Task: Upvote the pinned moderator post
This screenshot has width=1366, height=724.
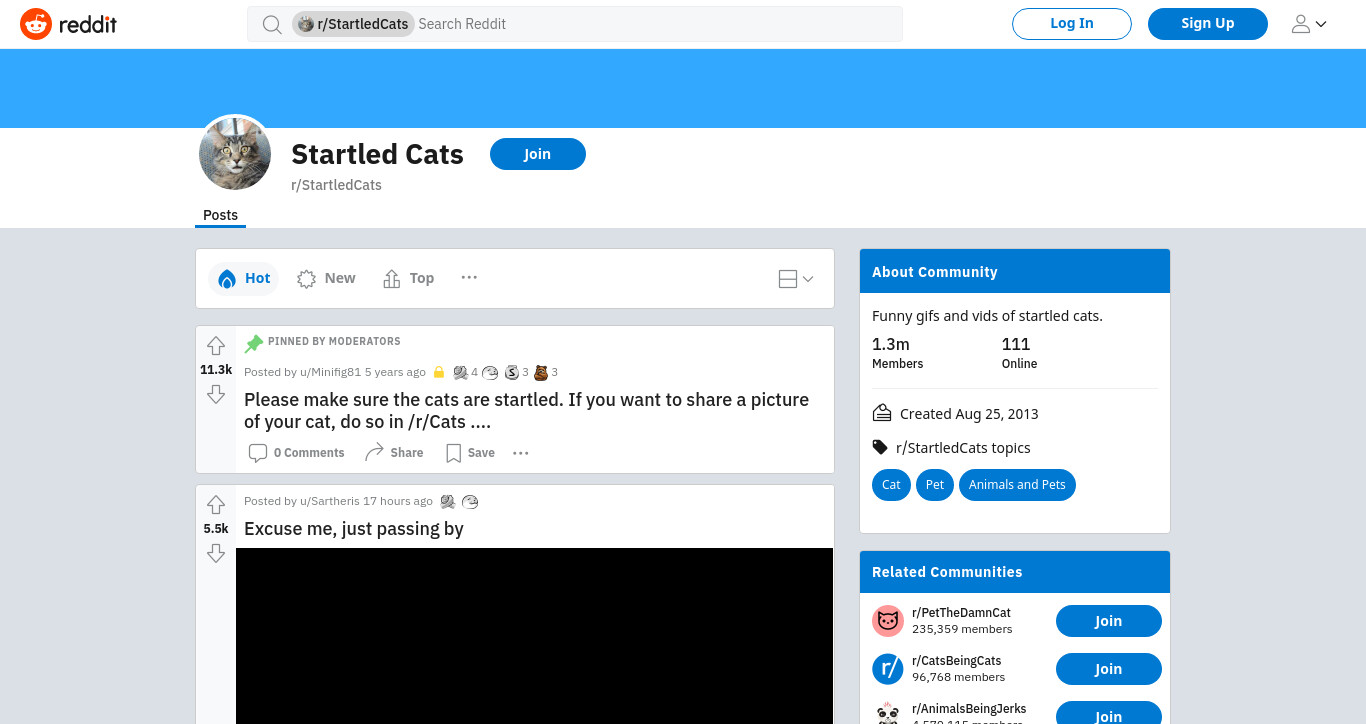Action: point(216,346)
